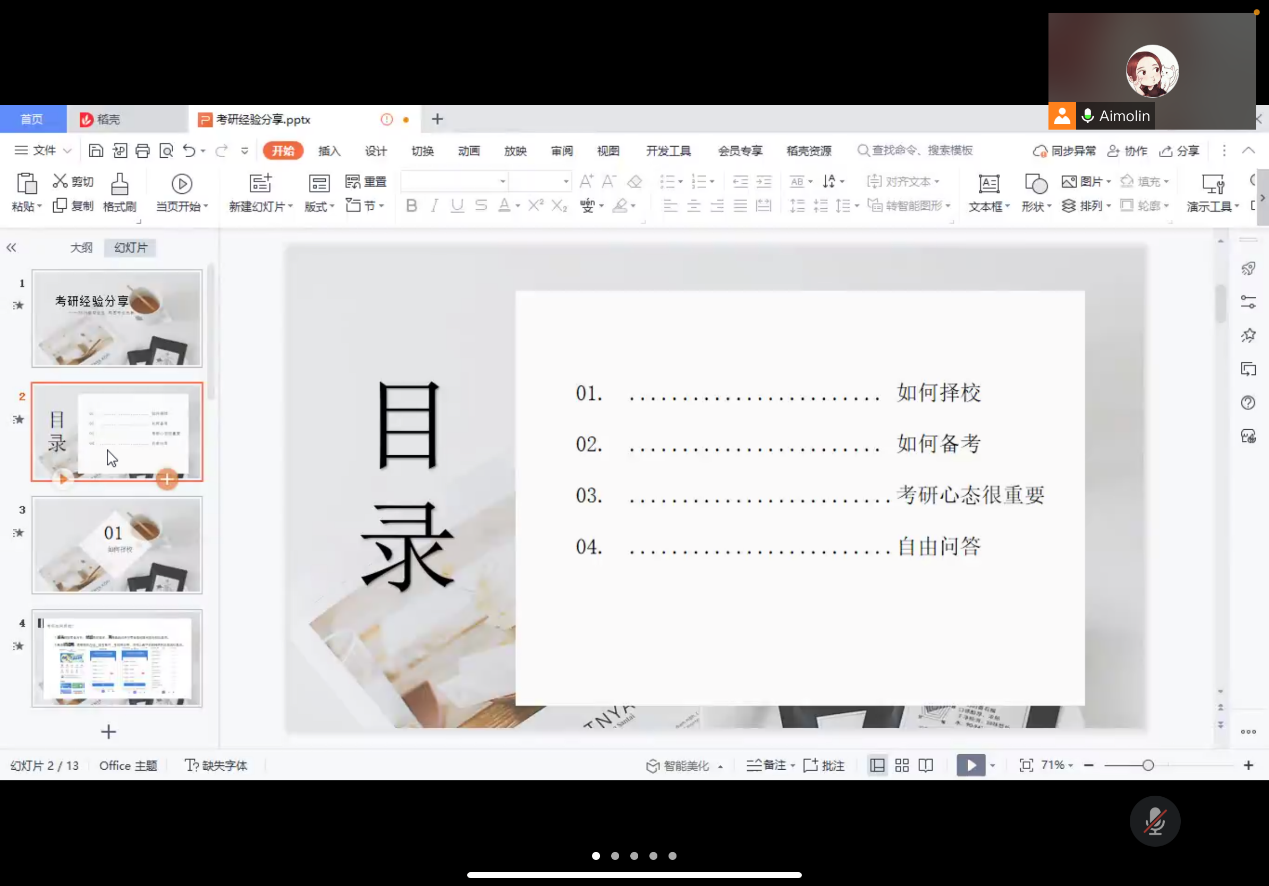Start slideshow from current slide (当页开始)
1269x886 pixels.
[181, 184]
